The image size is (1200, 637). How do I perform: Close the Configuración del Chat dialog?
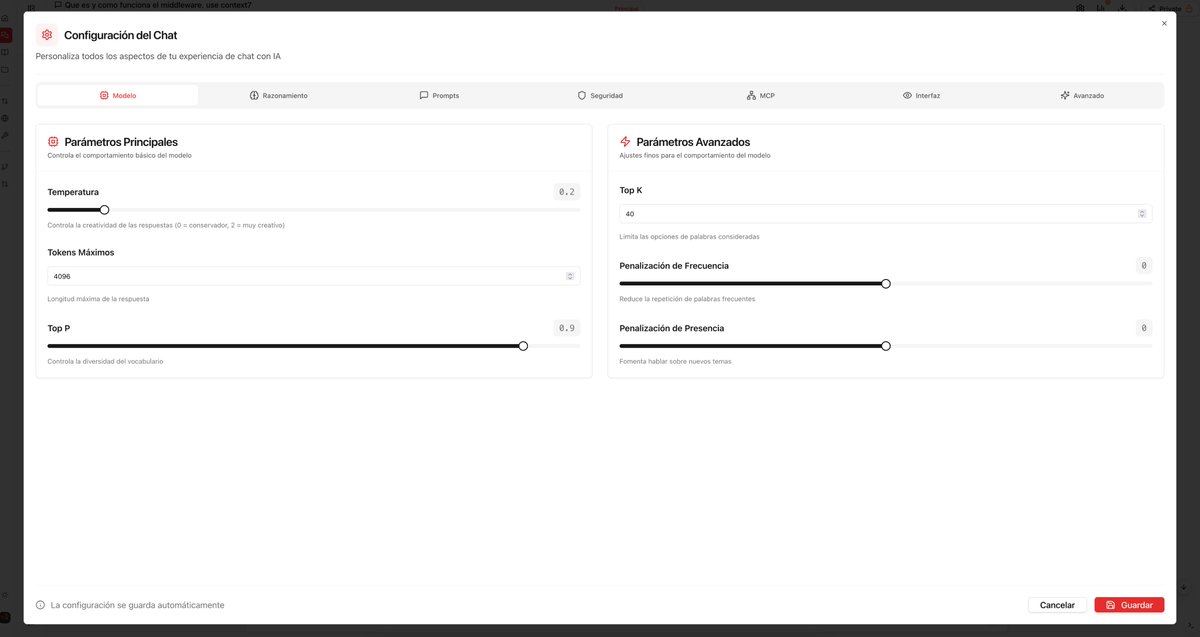click(1164, 23)
